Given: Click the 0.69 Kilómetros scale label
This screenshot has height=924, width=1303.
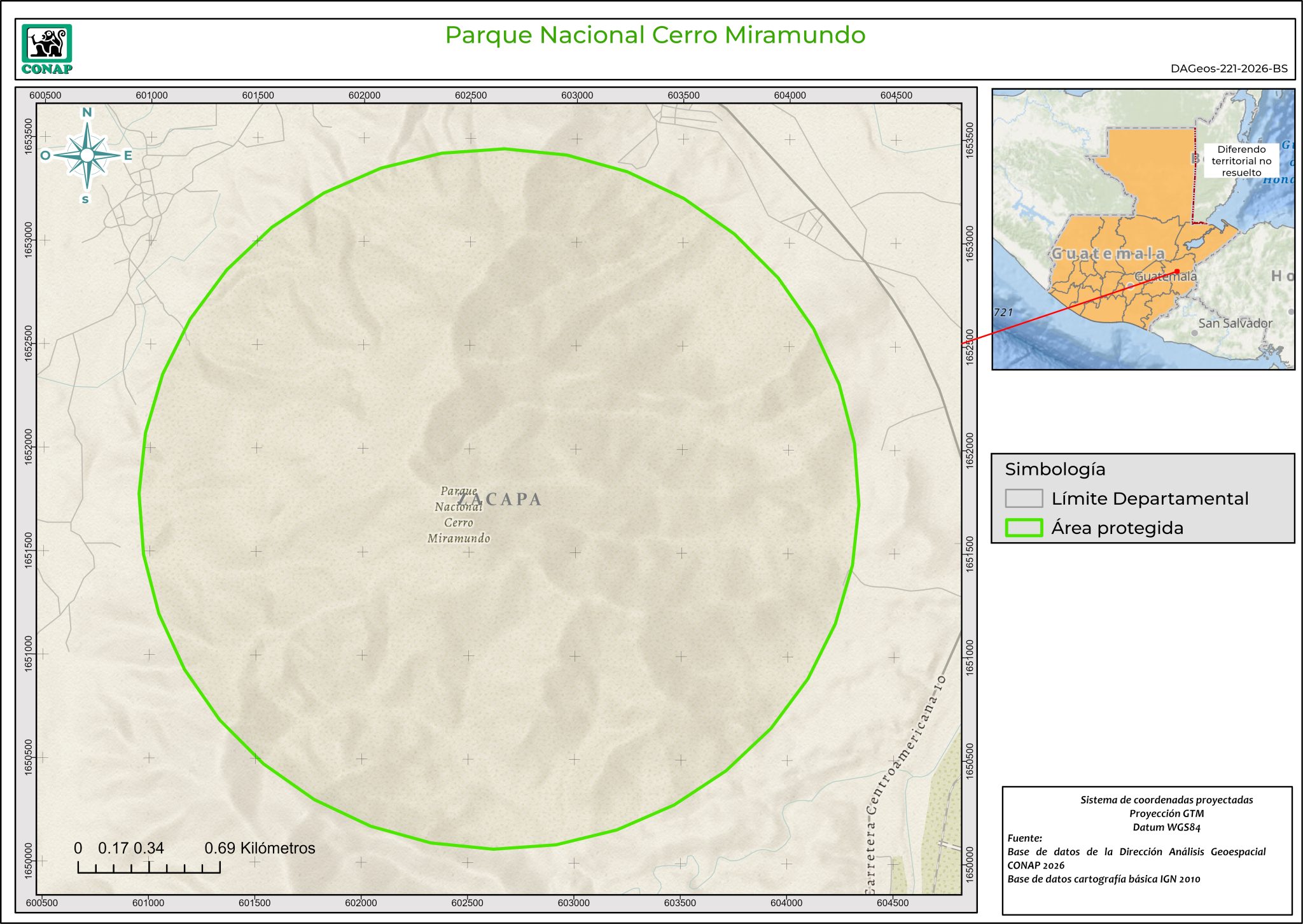Looking at the screenshot, I should click(260, 848).
